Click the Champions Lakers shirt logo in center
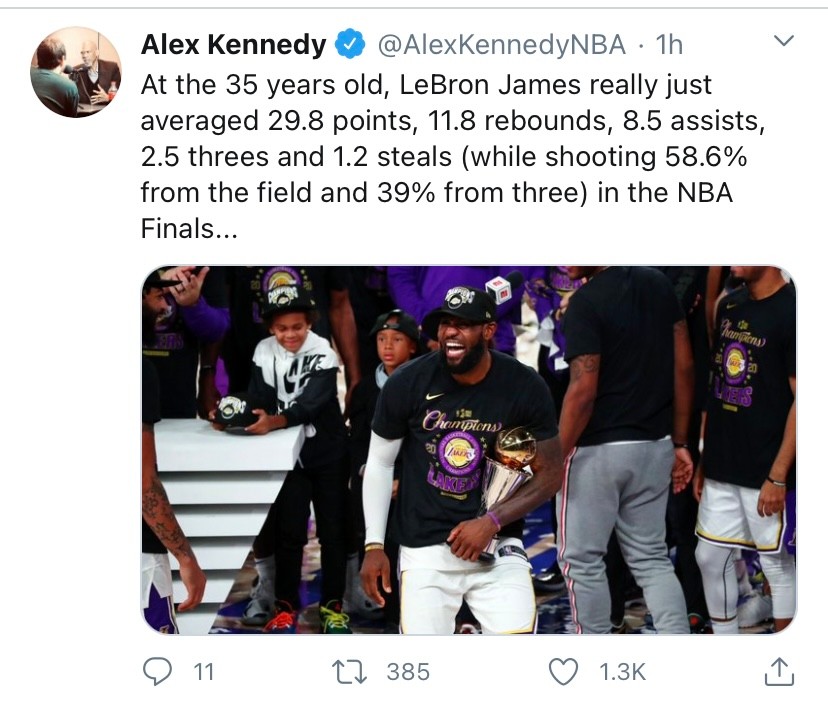828x706 pixels. click(459, 451)
